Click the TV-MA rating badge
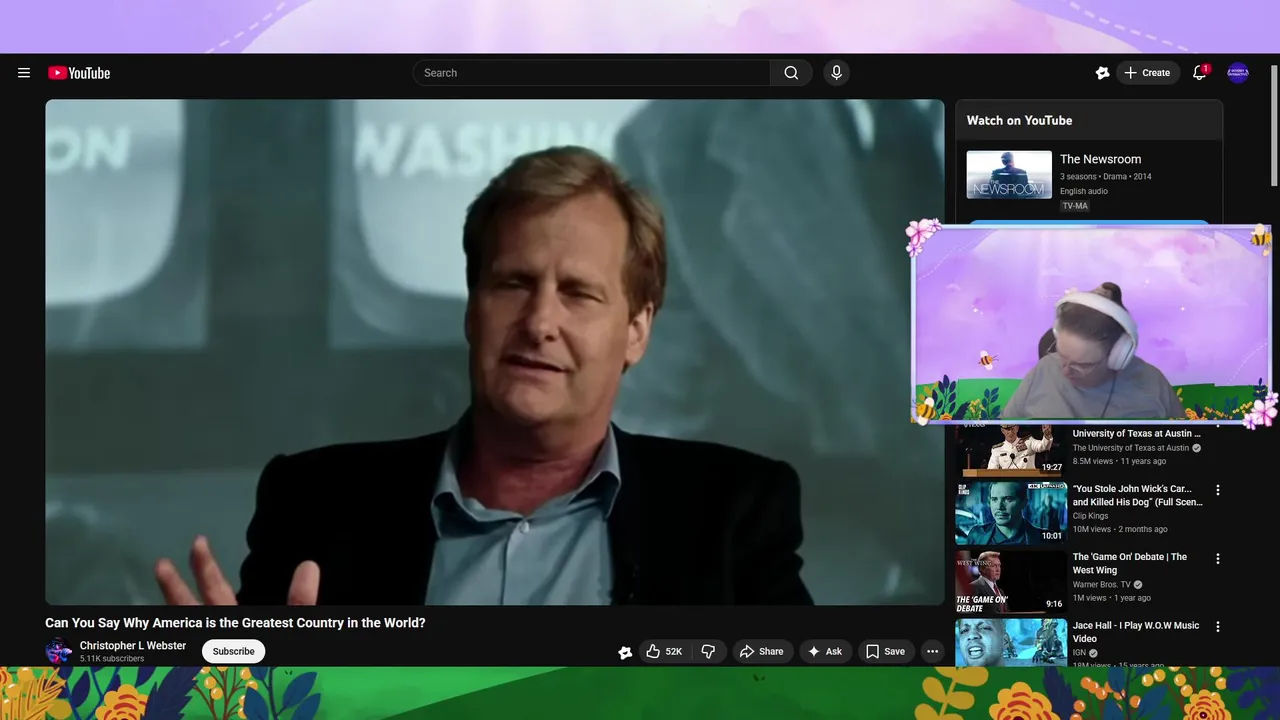Viewport: 1280px width, 720px height. coord(1075,206)
